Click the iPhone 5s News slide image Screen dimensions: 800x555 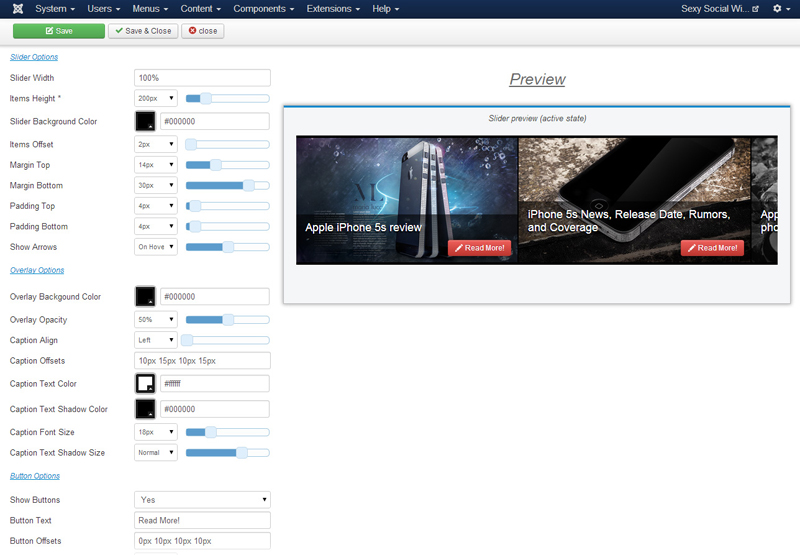point(634,200)
